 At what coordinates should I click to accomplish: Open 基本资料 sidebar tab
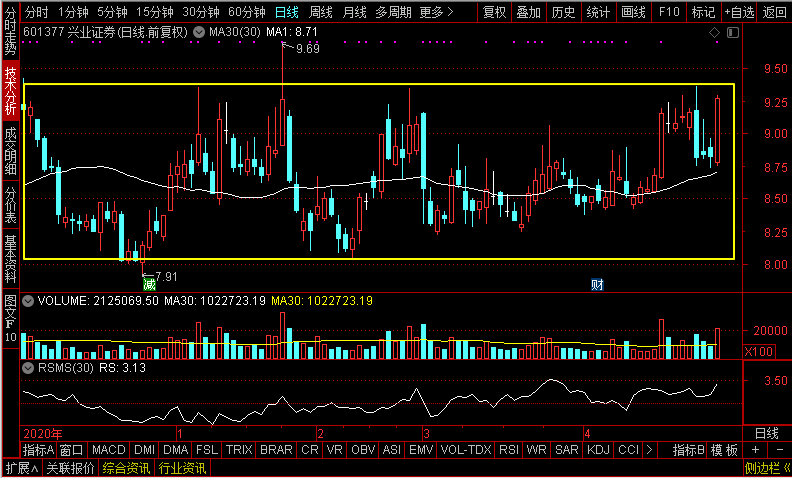[x=11, y=258]
